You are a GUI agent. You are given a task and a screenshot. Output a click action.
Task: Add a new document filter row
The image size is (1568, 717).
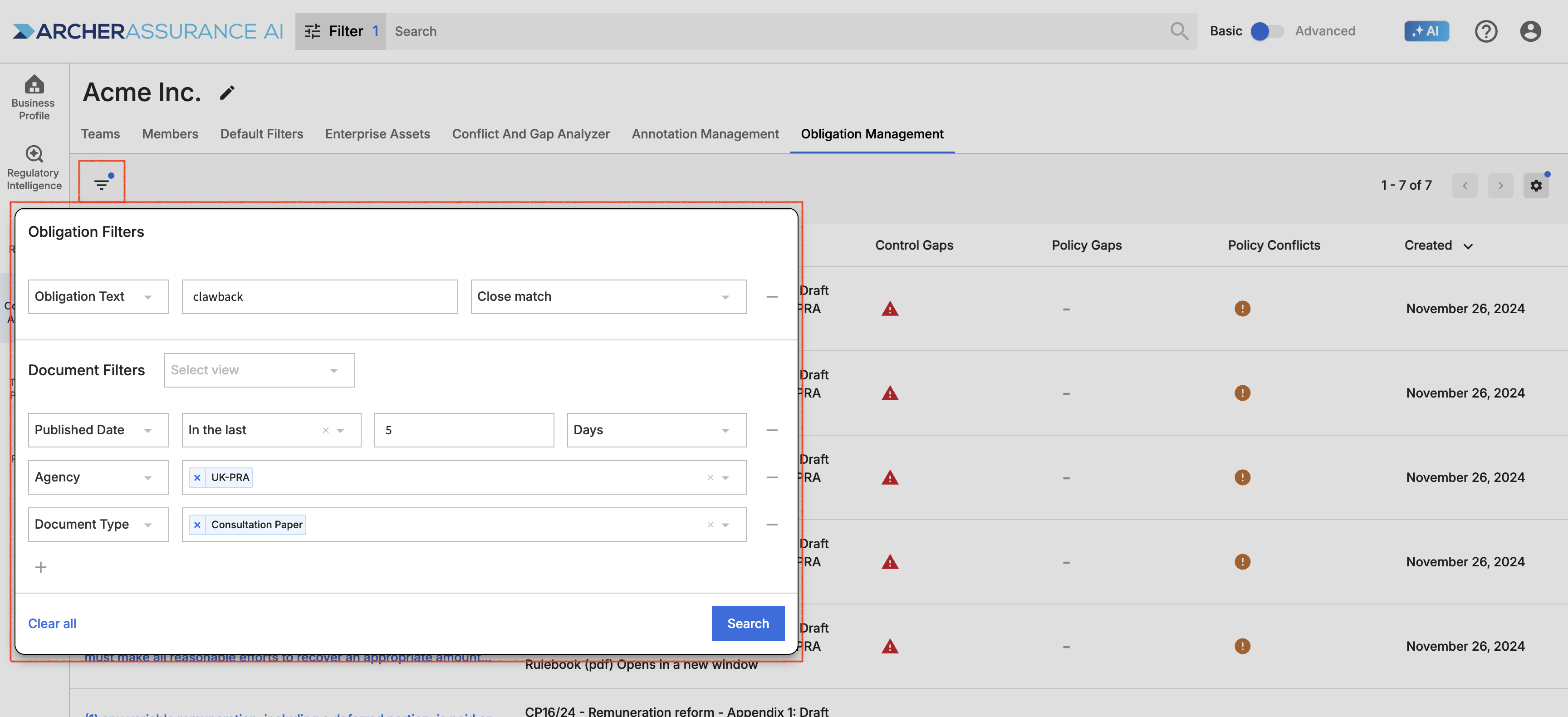[41, 567]
